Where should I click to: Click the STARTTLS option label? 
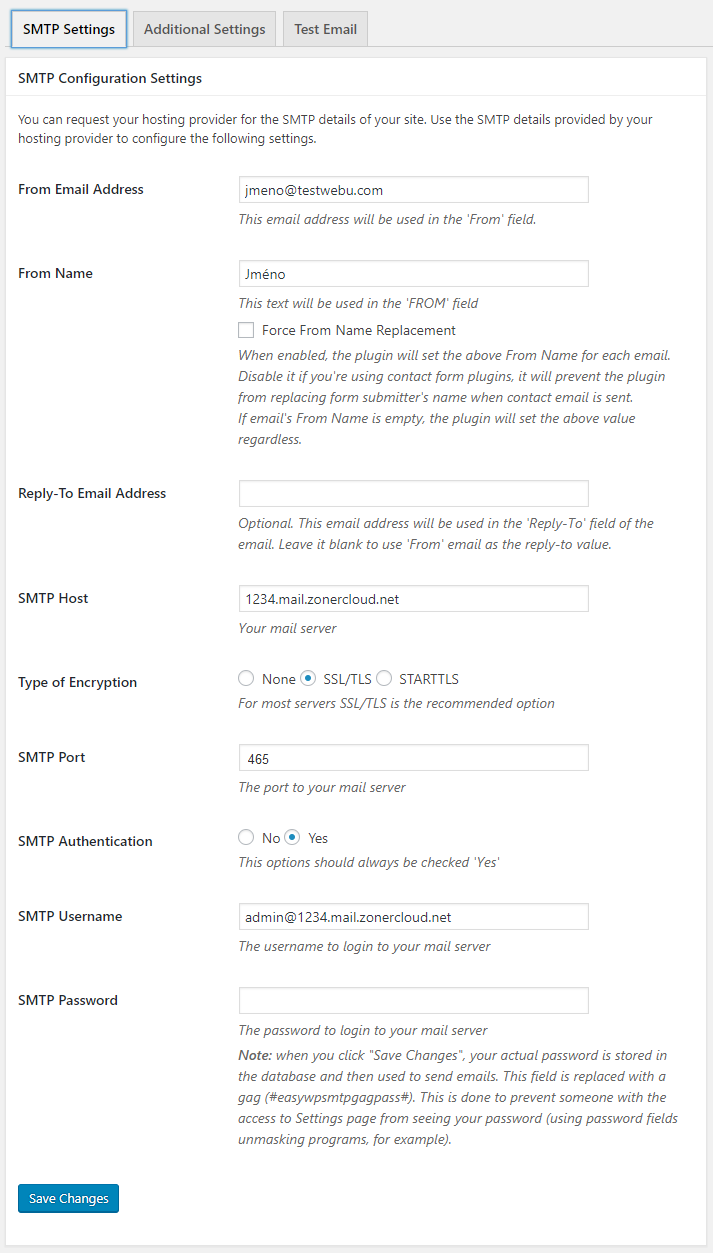pos(428,679)
